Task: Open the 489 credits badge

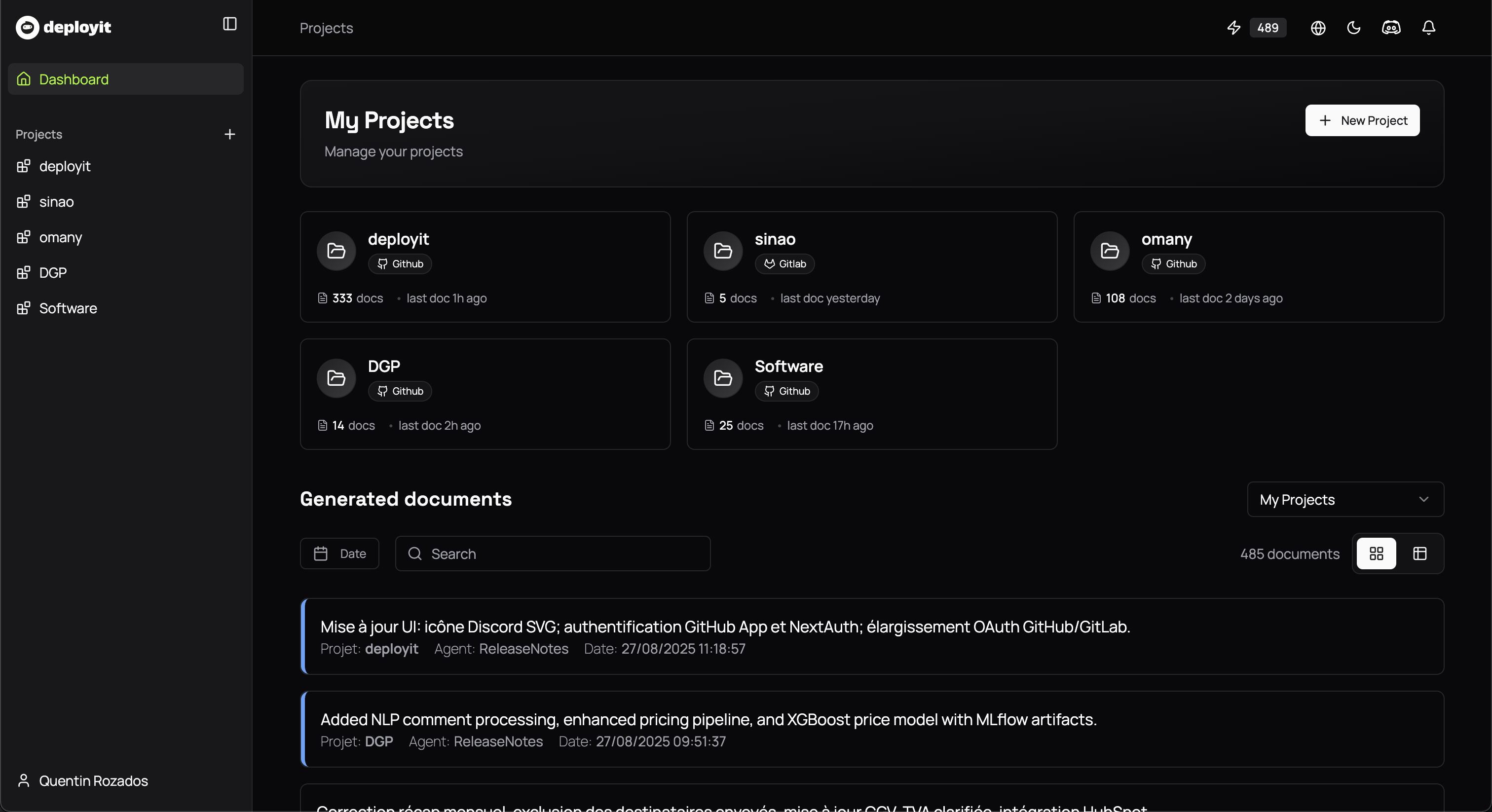Action: pyautogui.click(x=1268, y=28)
